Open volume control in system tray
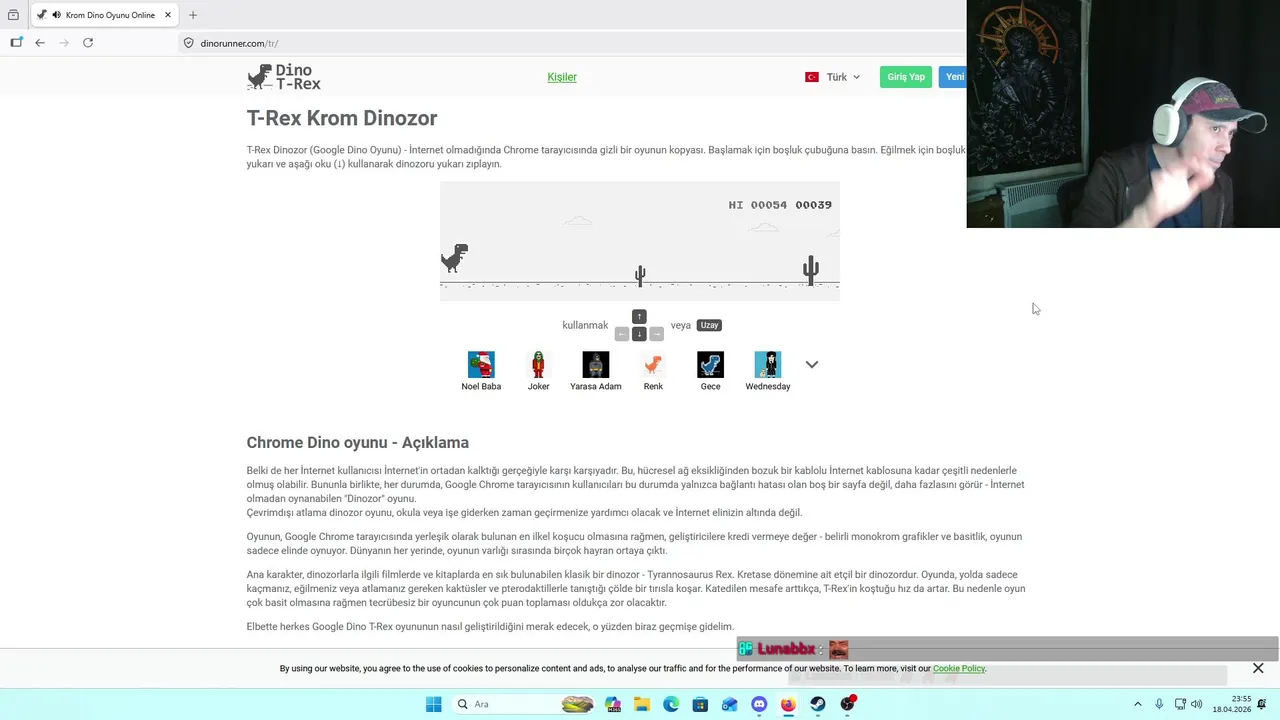This screenshot has width=1280, height=720. [1197, 704]
